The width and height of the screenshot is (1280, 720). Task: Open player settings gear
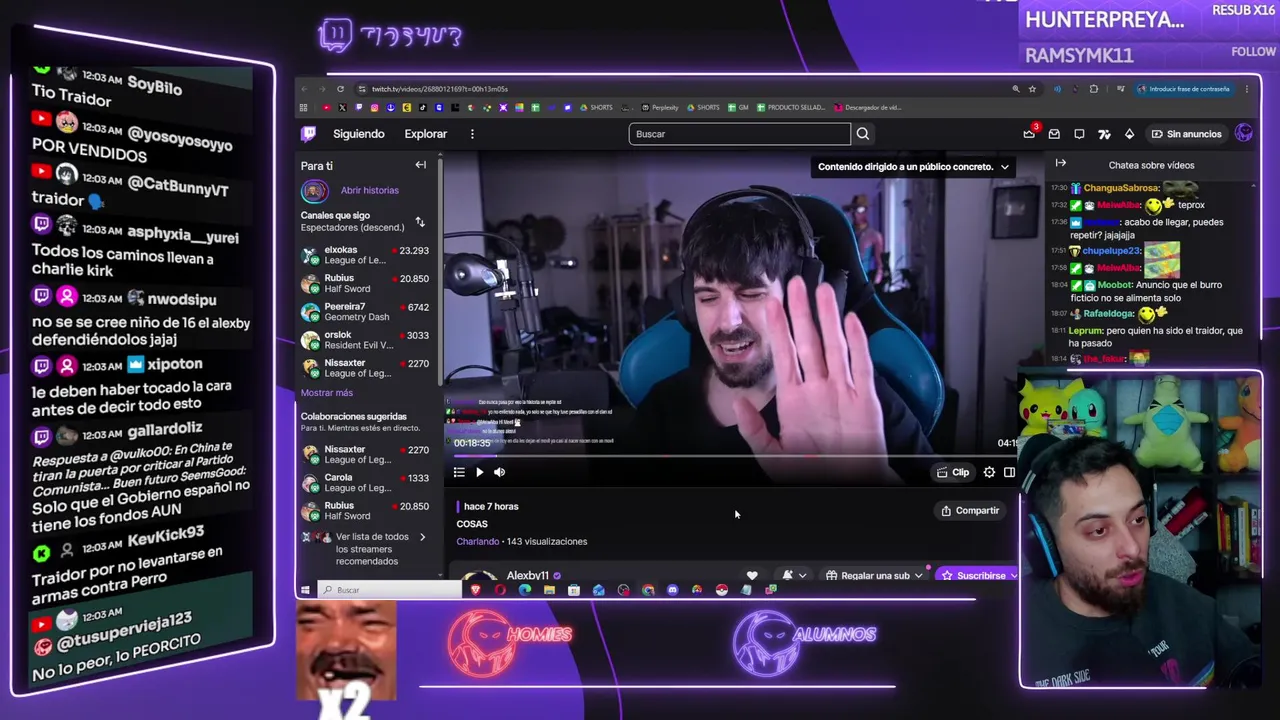[989, 472]
